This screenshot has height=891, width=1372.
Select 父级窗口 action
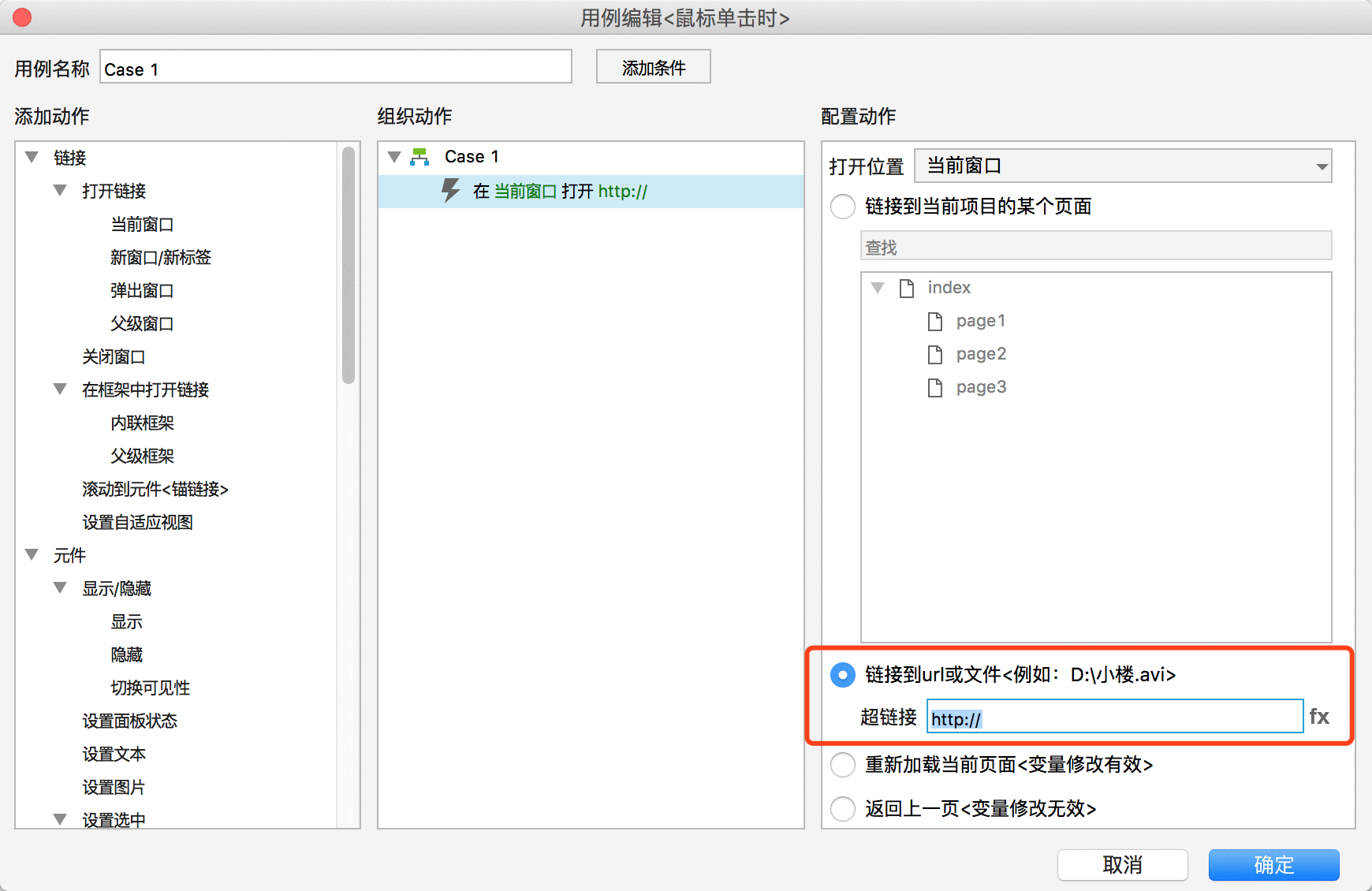click(x=143, y=324)
